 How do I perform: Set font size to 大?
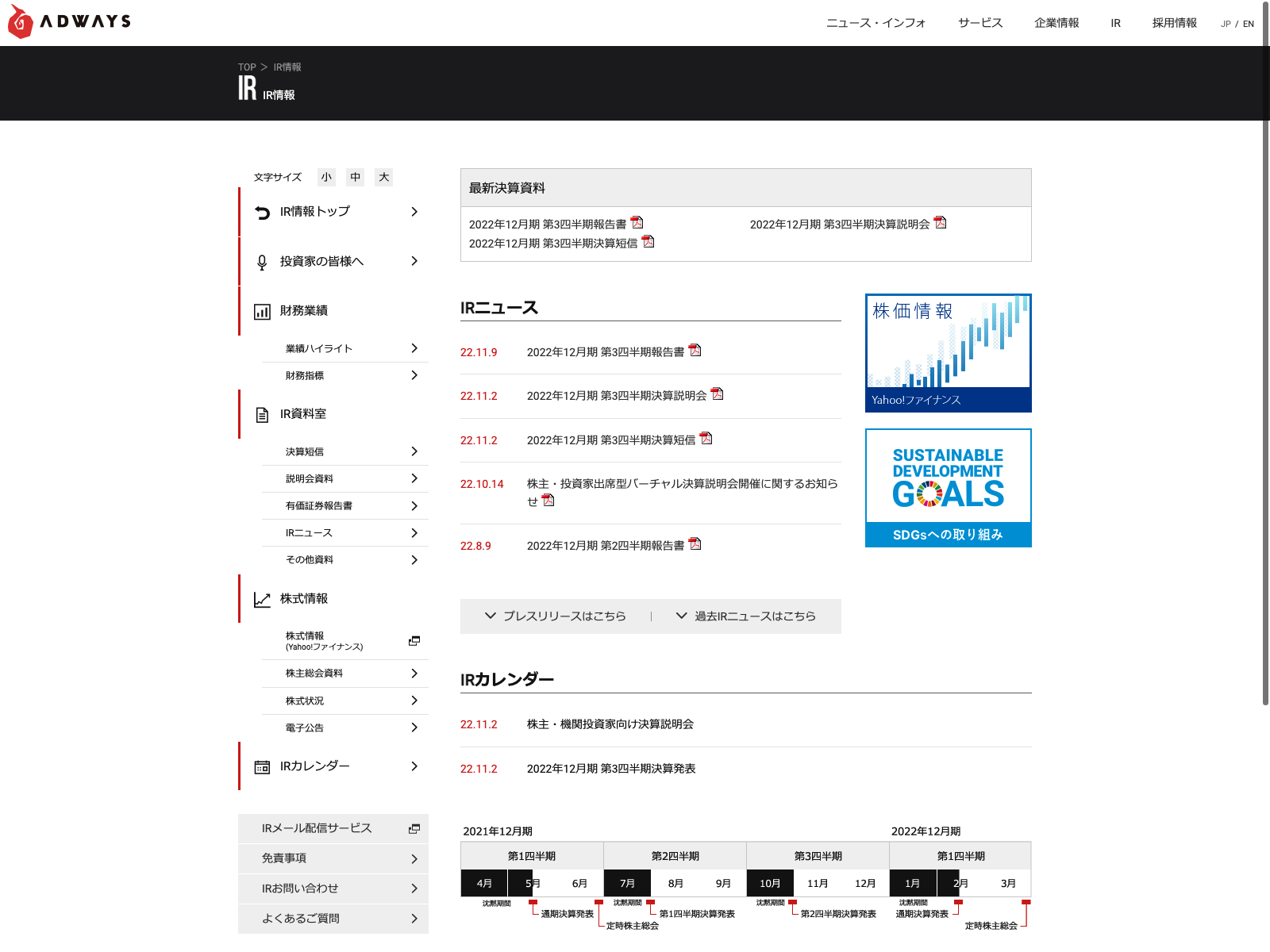coord(384,177)
